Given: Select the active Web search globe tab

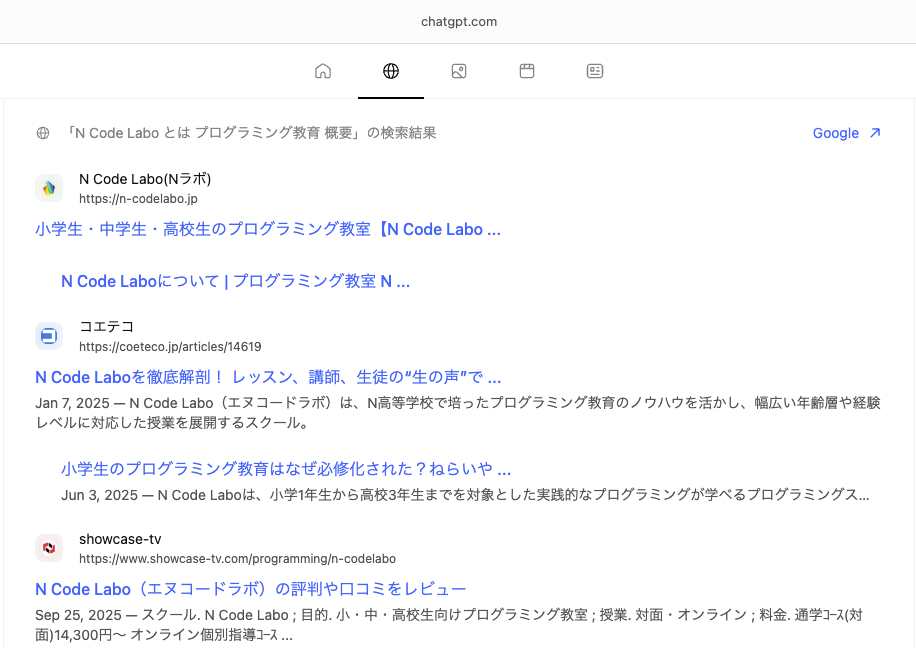Looking at the screenshot, I should click(390, 71).
